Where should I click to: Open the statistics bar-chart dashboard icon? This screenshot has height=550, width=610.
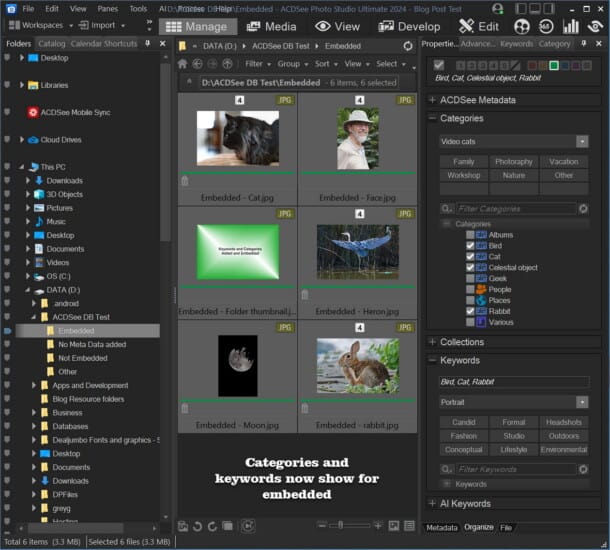573,27
